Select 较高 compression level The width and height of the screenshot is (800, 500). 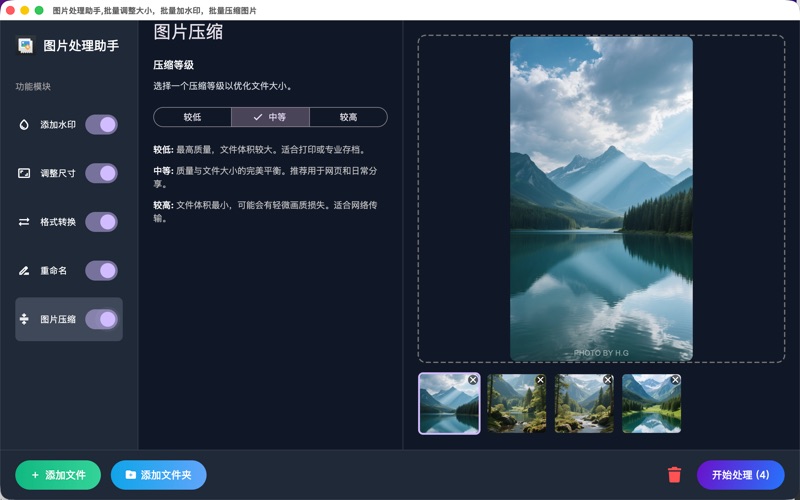pos(348,117)
